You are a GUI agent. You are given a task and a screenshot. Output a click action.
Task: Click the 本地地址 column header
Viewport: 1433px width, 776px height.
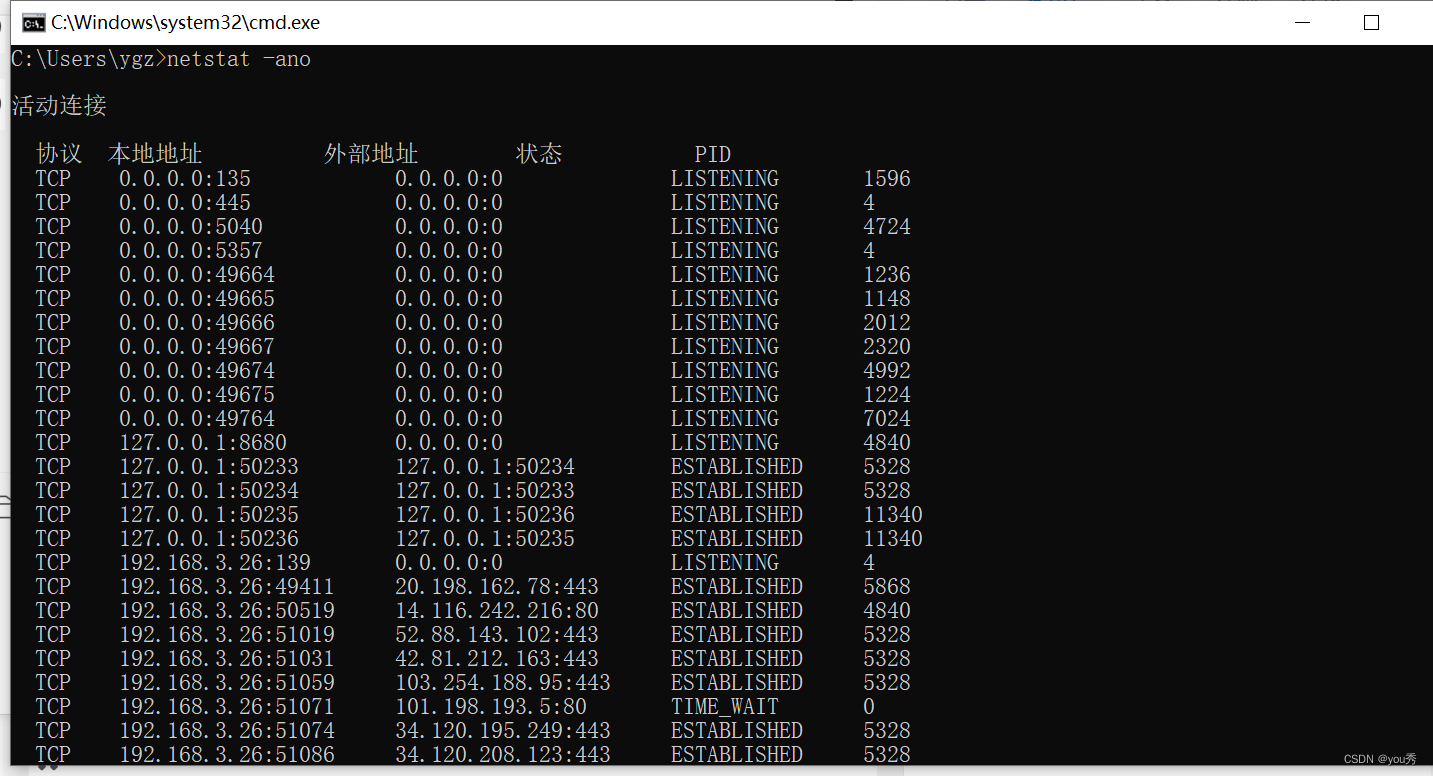[155, 154]
